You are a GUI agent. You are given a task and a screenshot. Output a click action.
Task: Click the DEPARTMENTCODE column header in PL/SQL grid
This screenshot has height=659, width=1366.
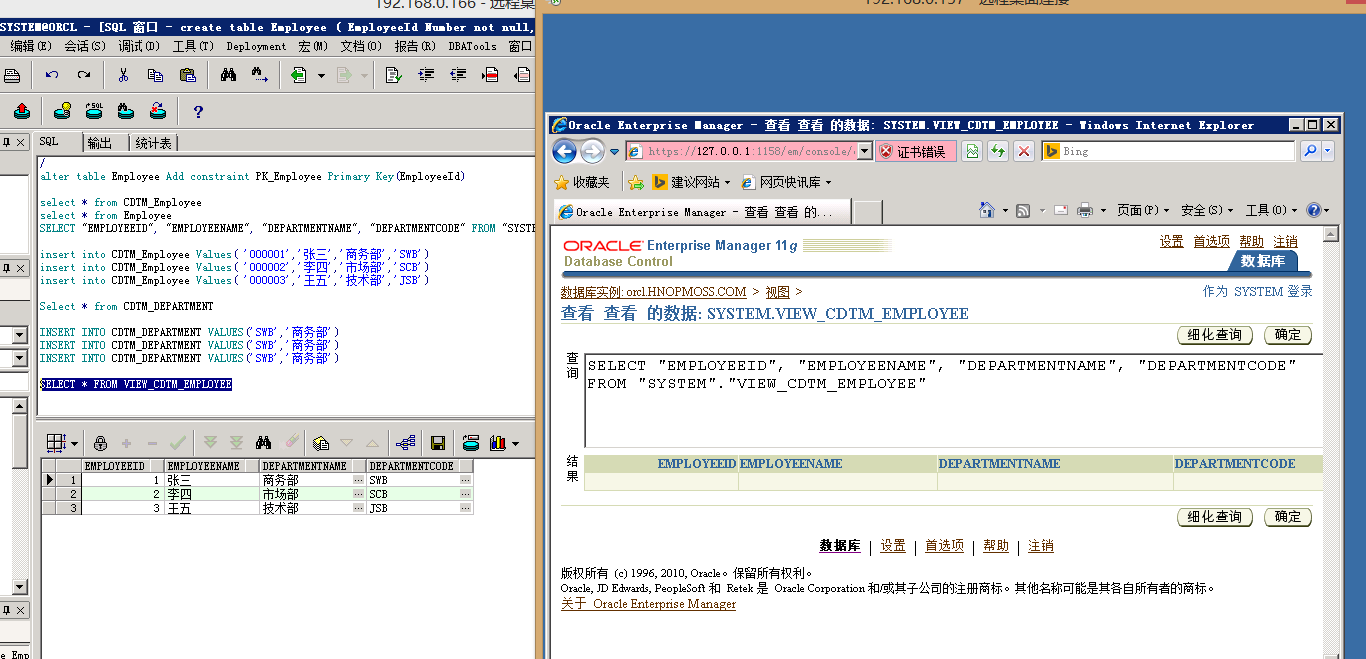coord(419,466)
